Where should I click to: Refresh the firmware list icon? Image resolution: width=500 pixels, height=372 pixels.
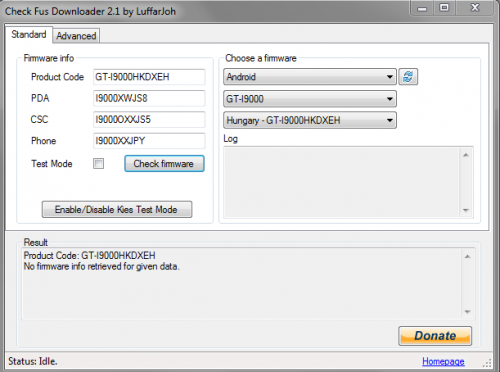tap(408, 77)
